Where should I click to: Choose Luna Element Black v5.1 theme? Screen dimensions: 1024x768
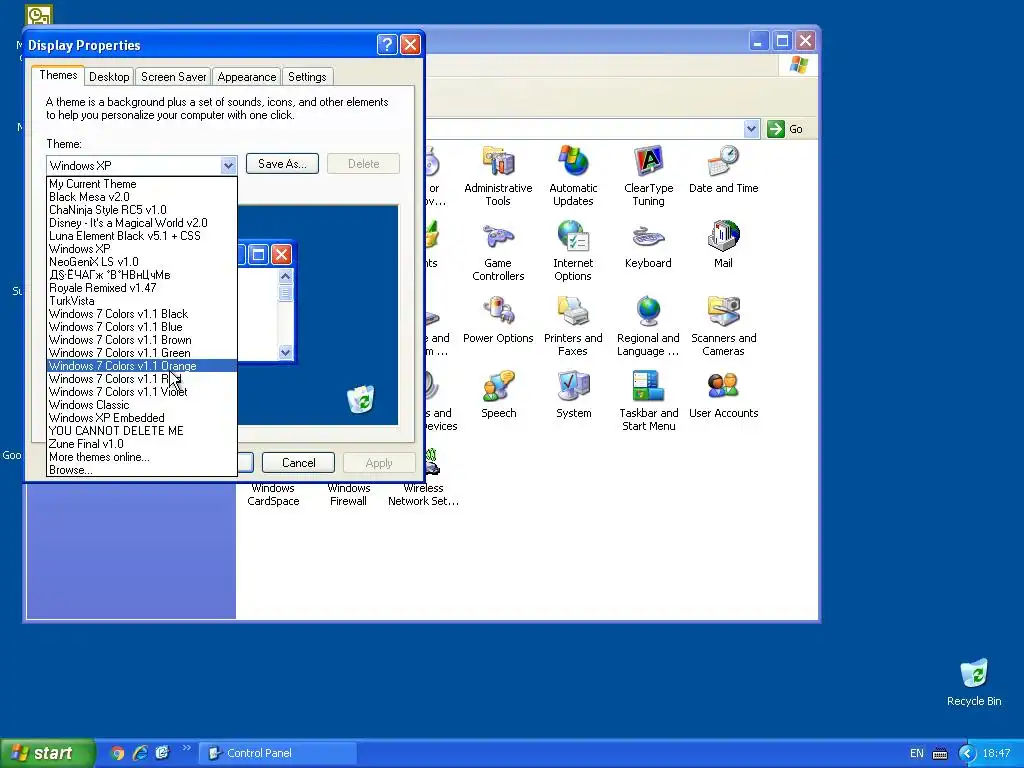coord(142,236)
